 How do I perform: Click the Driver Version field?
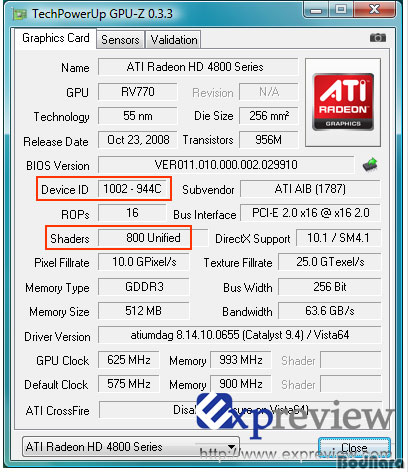(239, 335)
